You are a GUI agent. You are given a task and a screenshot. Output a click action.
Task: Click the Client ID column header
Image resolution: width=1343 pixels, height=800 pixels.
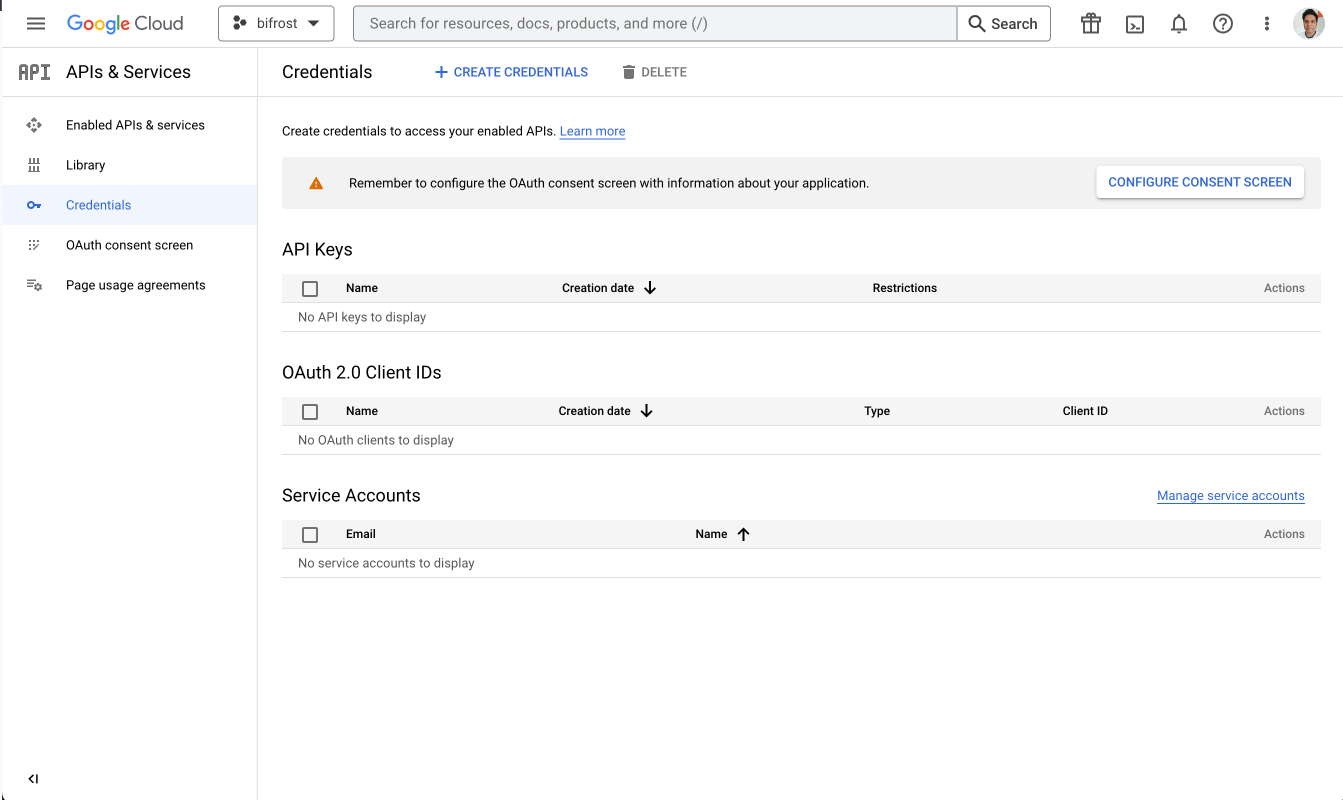click(x=1085, y=411)
